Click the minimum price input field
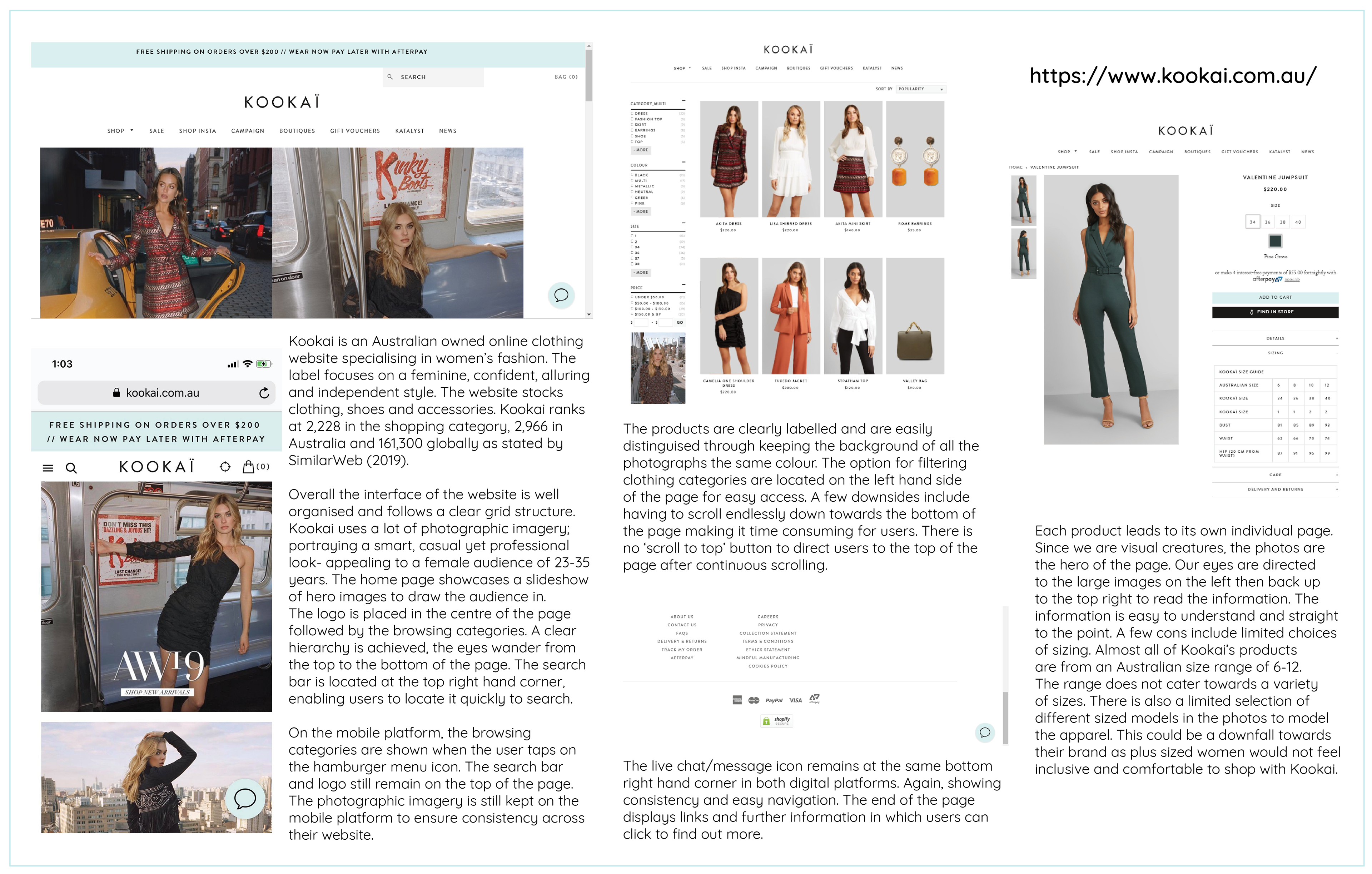 pyautogui.click(x=642, y=323)
